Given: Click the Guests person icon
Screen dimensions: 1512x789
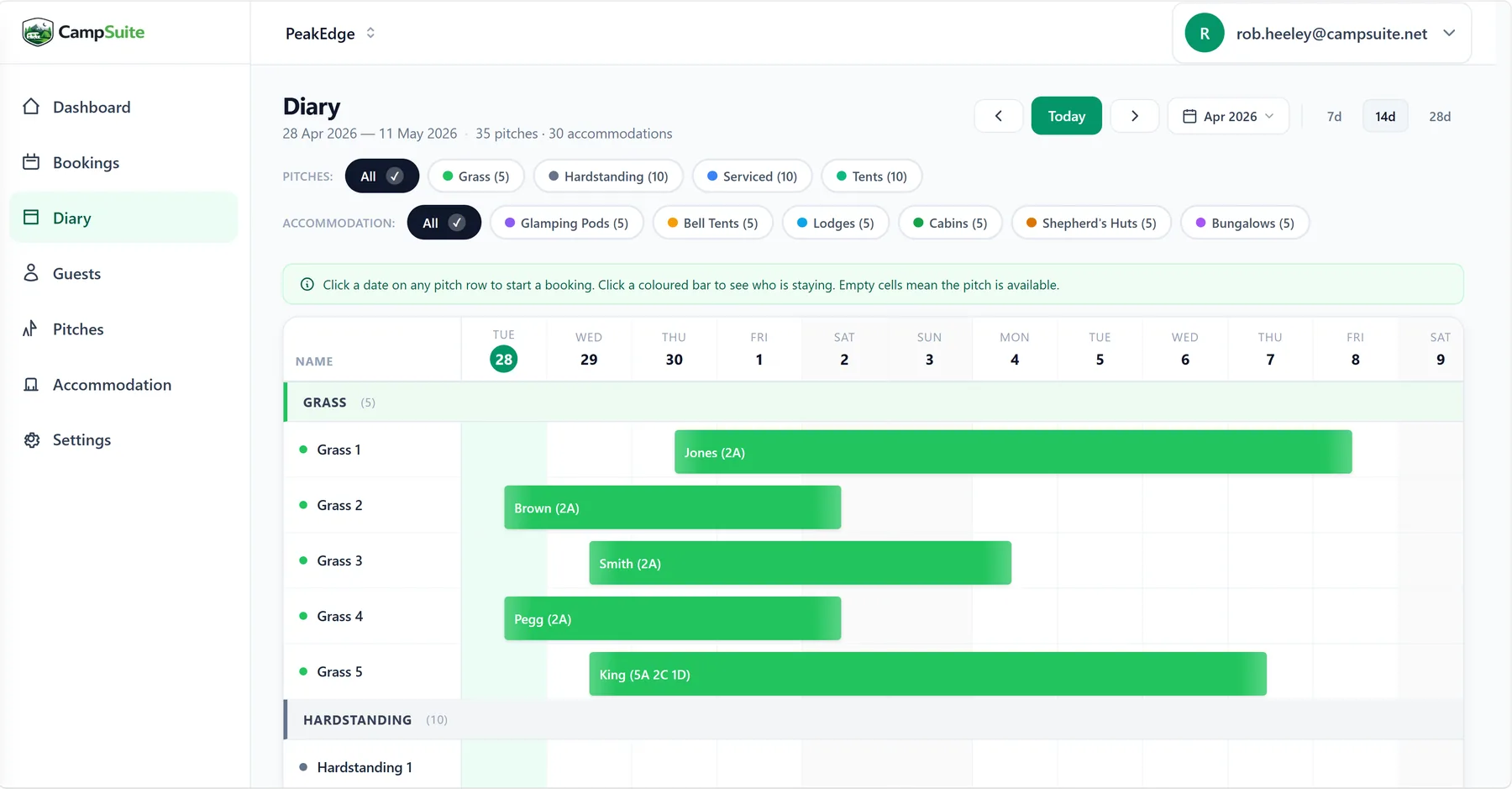Looking at the screenshot, I should point(31,273).
